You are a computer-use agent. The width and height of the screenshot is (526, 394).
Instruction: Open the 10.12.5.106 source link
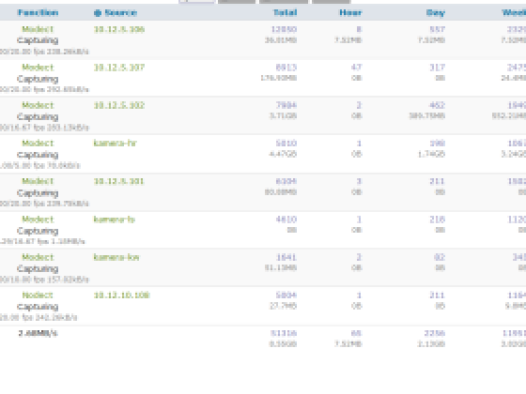point(119,29)
